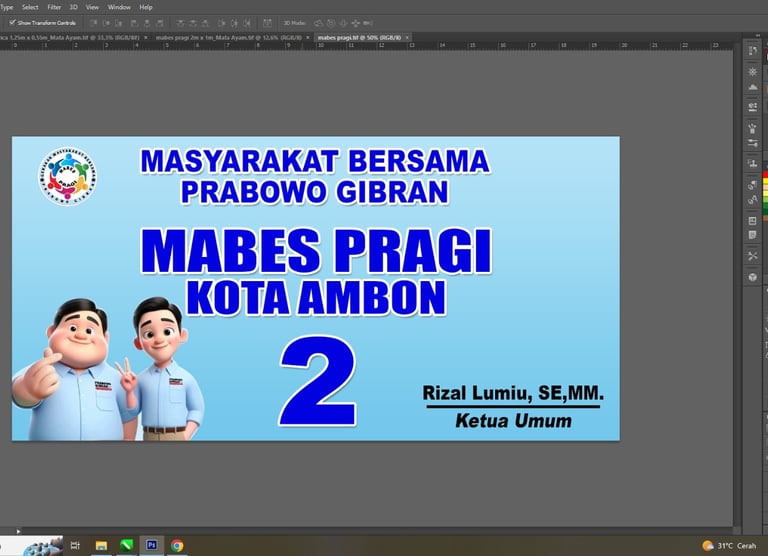
Task: Select 3D Mode pan (four-arrow) icon
Action: tap(356, 23)
